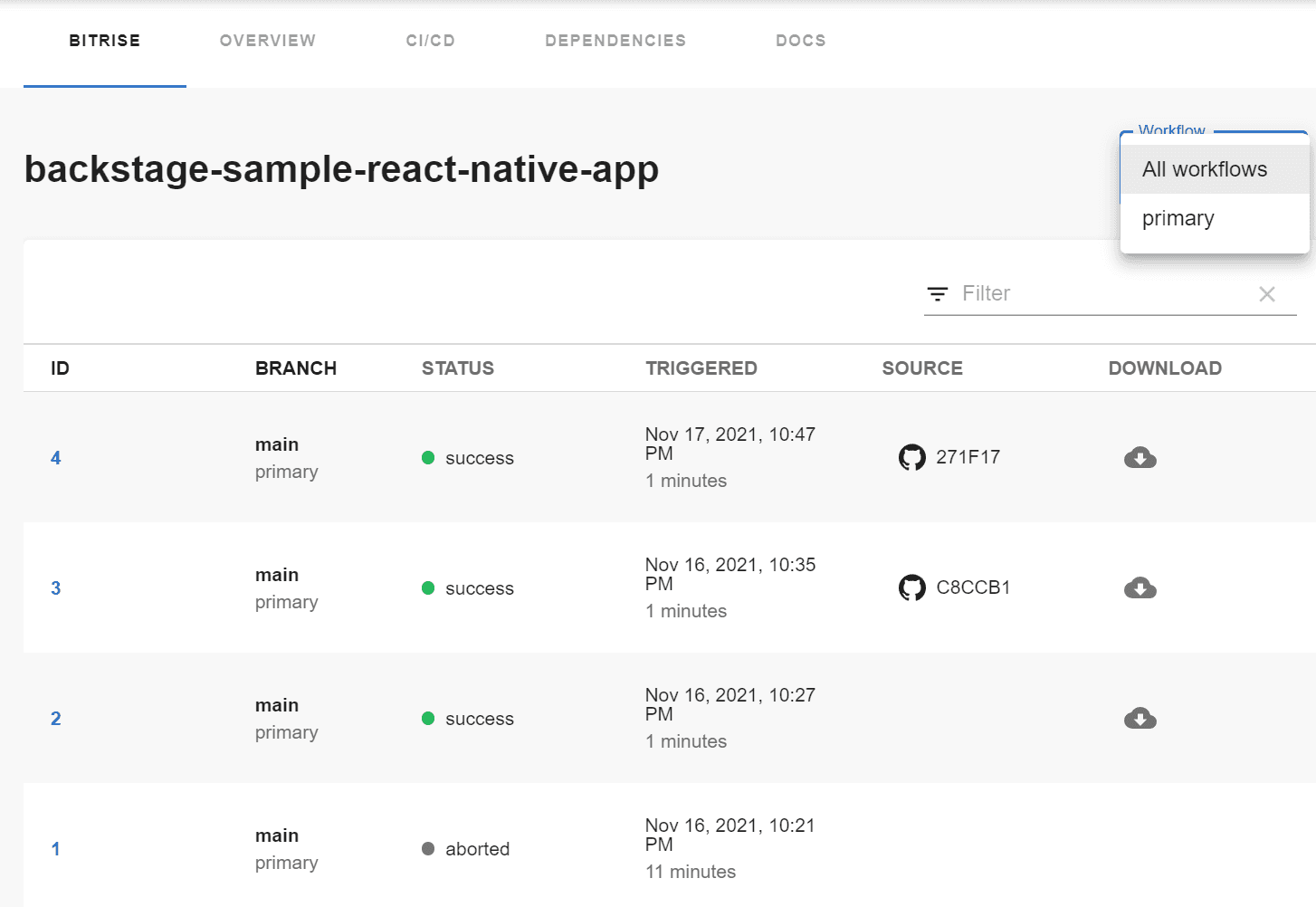Click commit hash 271F17
The height and width of the screenshot is (907, 1316).
point(968,457)
